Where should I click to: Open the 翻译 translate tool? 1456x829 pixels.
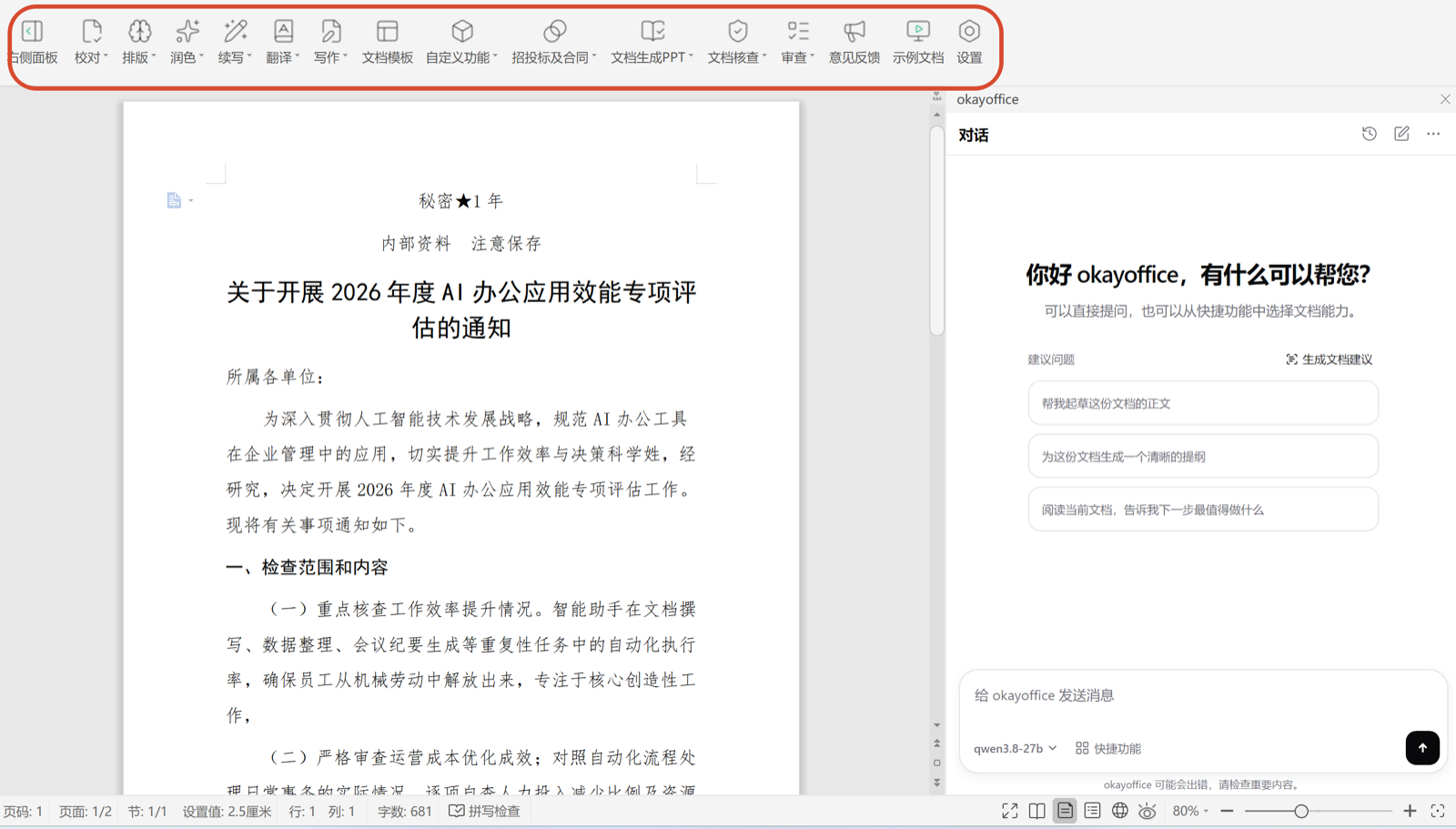point(283,42)
